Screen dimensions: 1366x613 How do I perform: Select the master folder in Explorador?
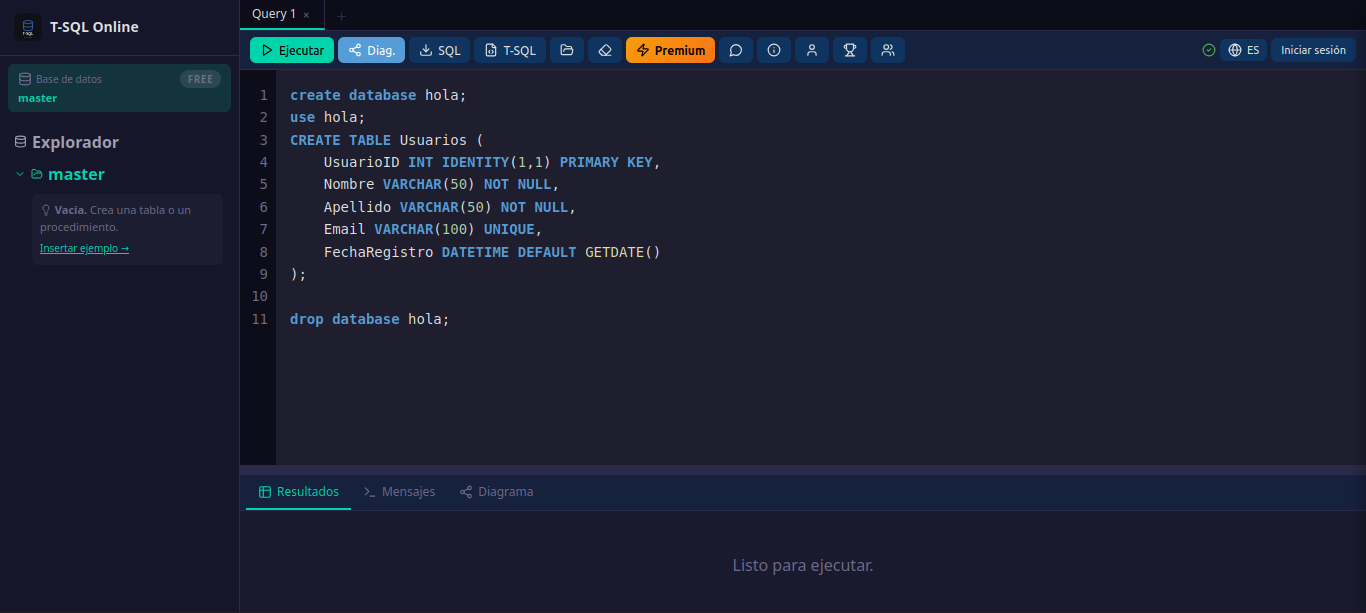click(x=76, y=174)
